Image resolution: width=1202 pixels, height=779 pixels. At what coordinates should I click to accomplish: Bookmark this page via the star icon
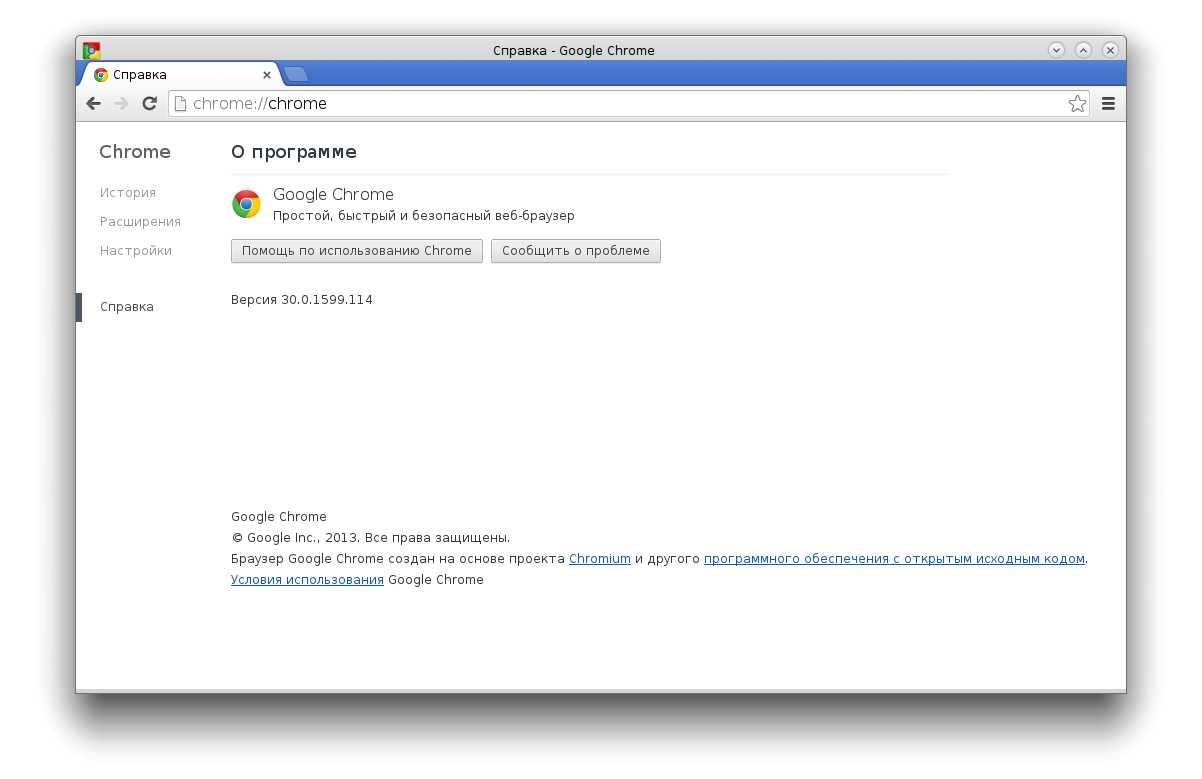coord(1077,103)
